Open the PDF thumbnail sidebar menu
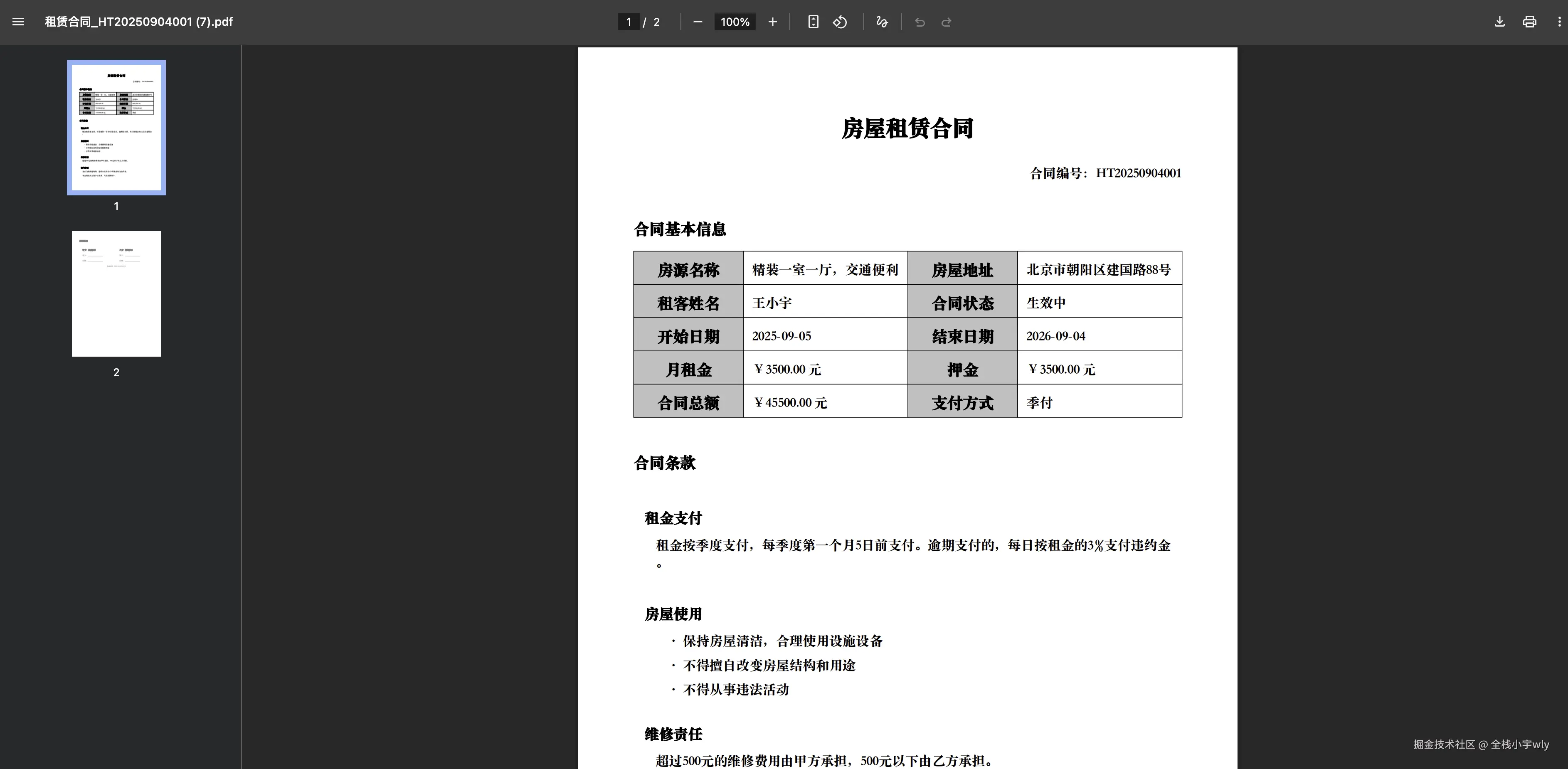Image resolution: width=1568 pixels, height=769 pixels. [18, 21]
